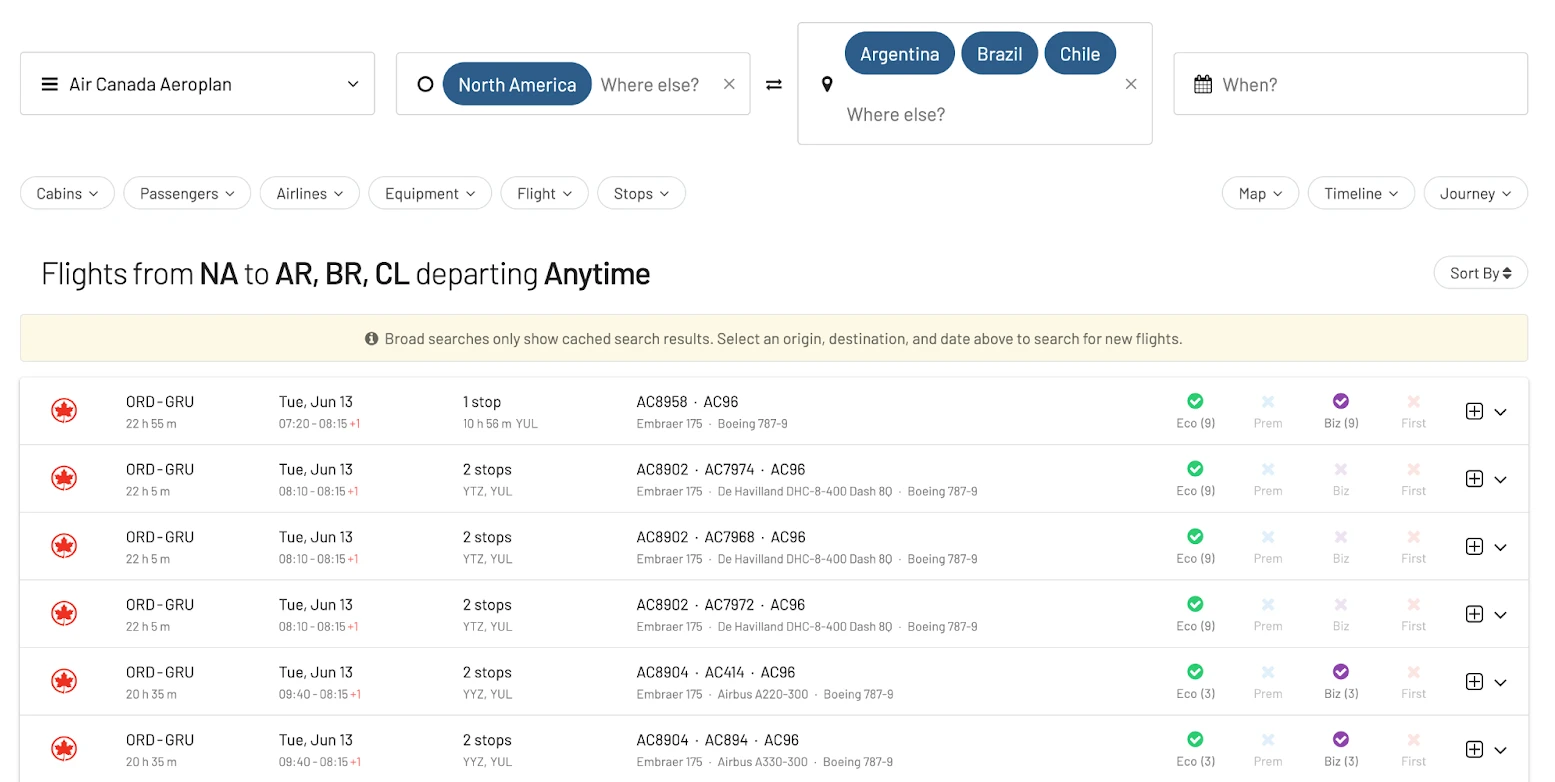The image size is (1555, 782).
Task: Expand the AC894 flight row details
Action: tap(1500, 751)
